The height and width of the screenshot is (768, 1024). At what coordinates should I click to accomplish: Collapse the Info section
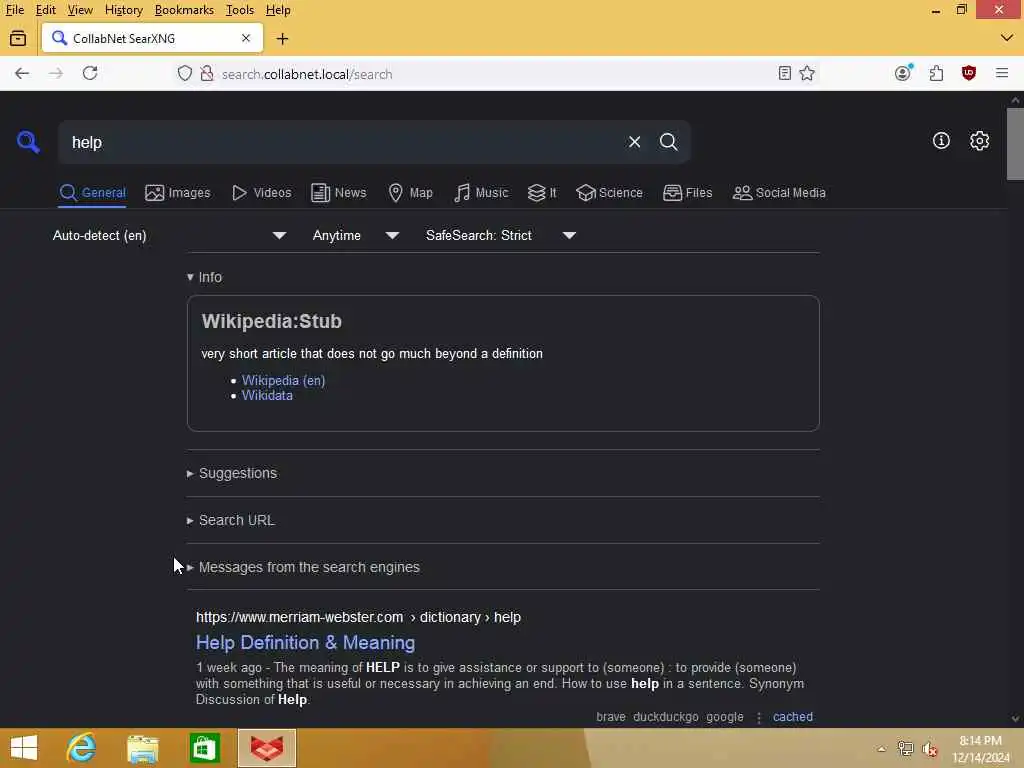coord(204,277)
